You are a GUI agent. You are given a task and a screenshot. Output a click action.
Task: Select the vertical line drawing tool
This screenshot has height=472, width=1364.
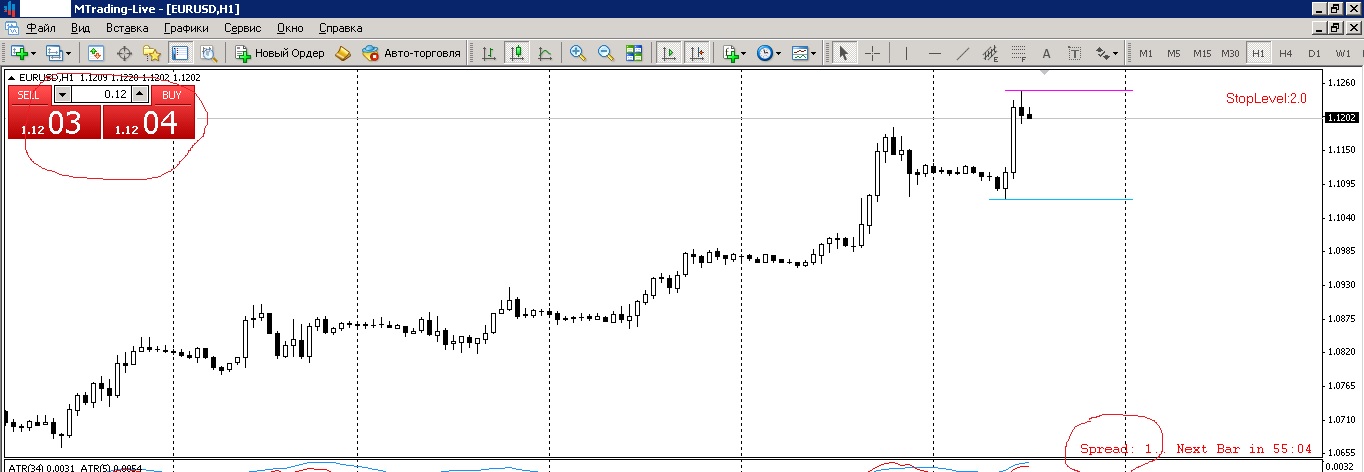pyautogui.click(x=906, y=53)
